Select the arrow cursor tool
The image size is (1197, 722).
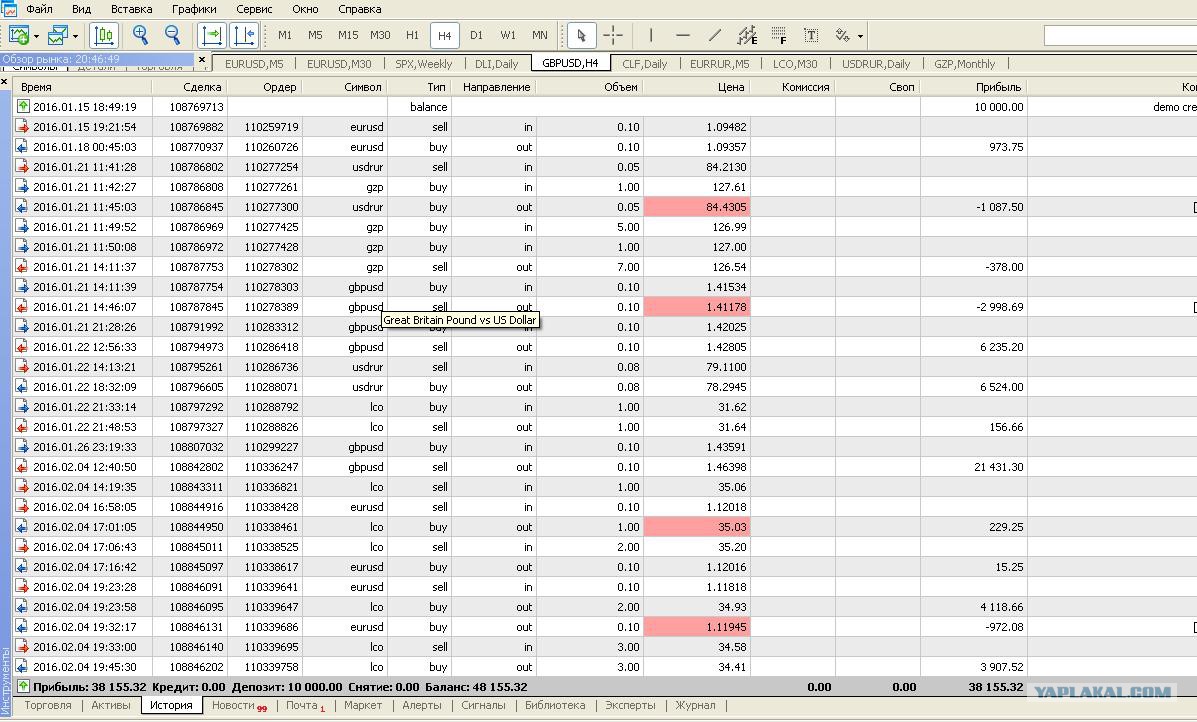[582, 35]
